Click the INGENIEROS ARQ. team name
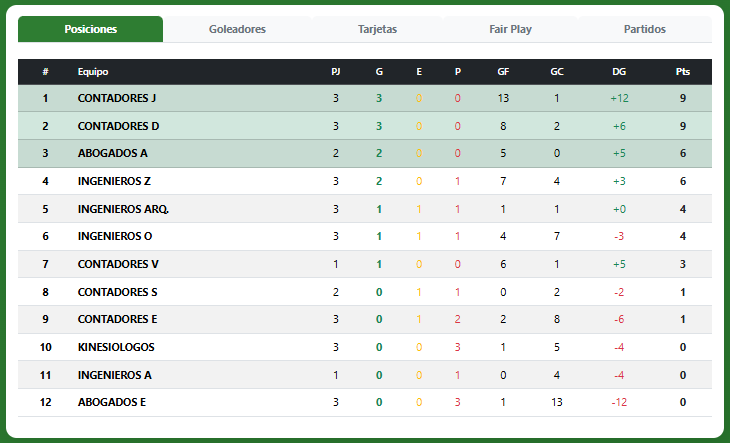This screenshot has height=443, width=730. pyautogui.click(x=123, y=209)
